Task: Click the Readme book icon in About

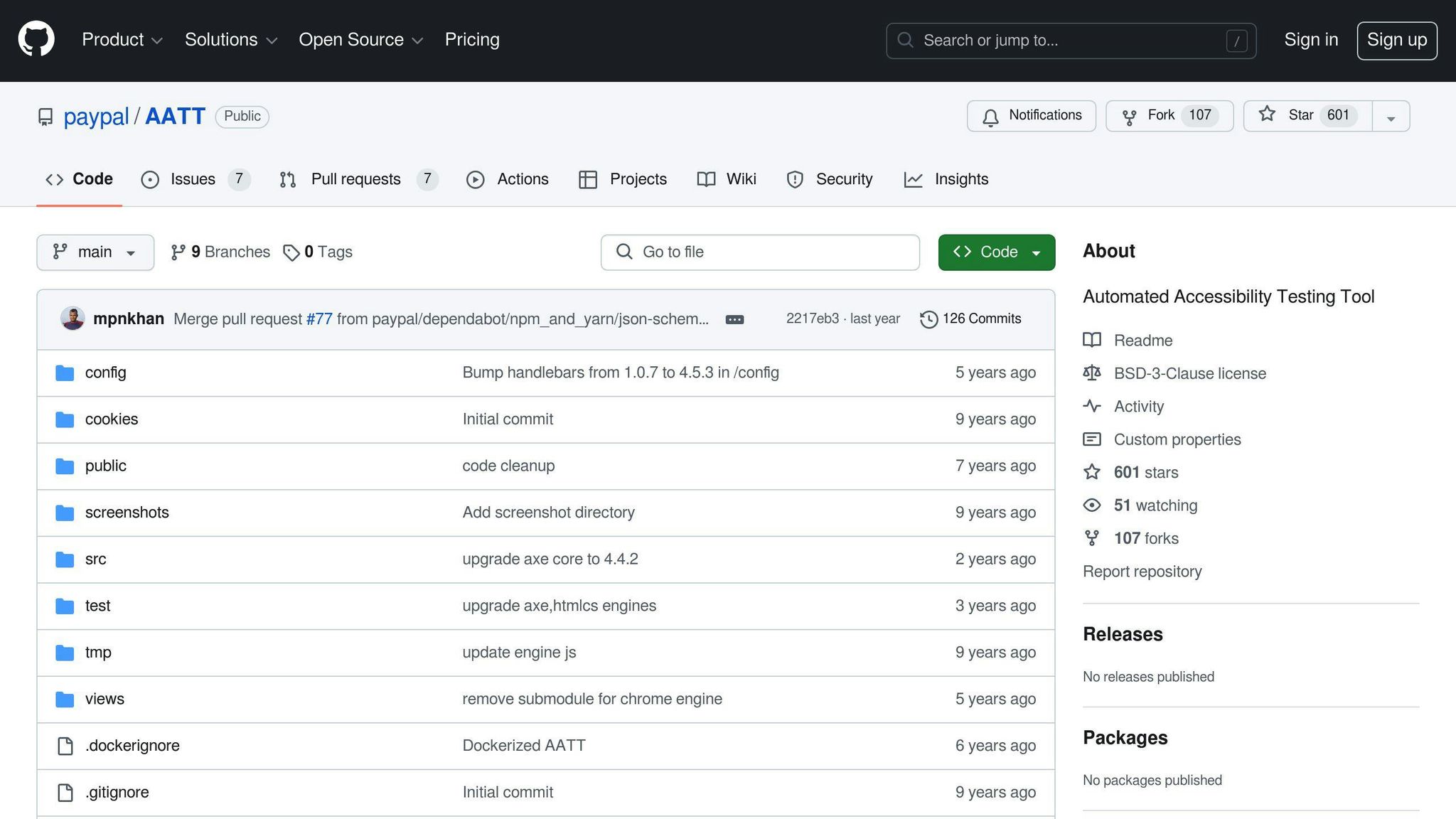Action: pos(1092,340)
